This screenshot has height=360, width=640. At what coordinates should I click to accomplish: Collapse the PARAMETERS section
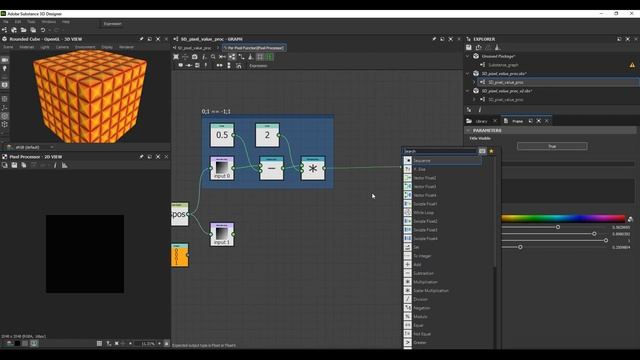coord(468,130)
